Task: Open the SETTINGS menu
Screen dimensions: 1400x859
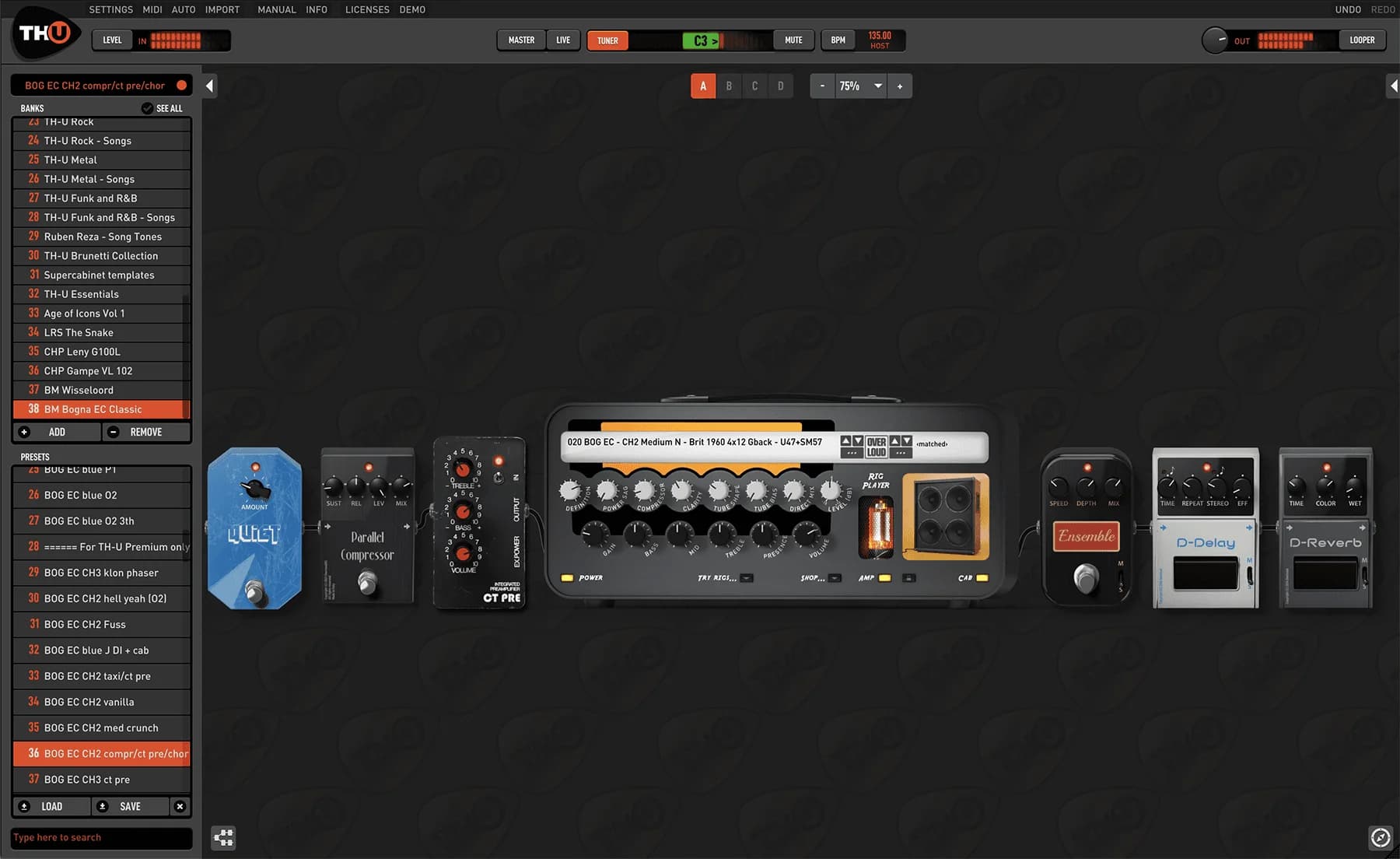Action: (x=110, y=9)
